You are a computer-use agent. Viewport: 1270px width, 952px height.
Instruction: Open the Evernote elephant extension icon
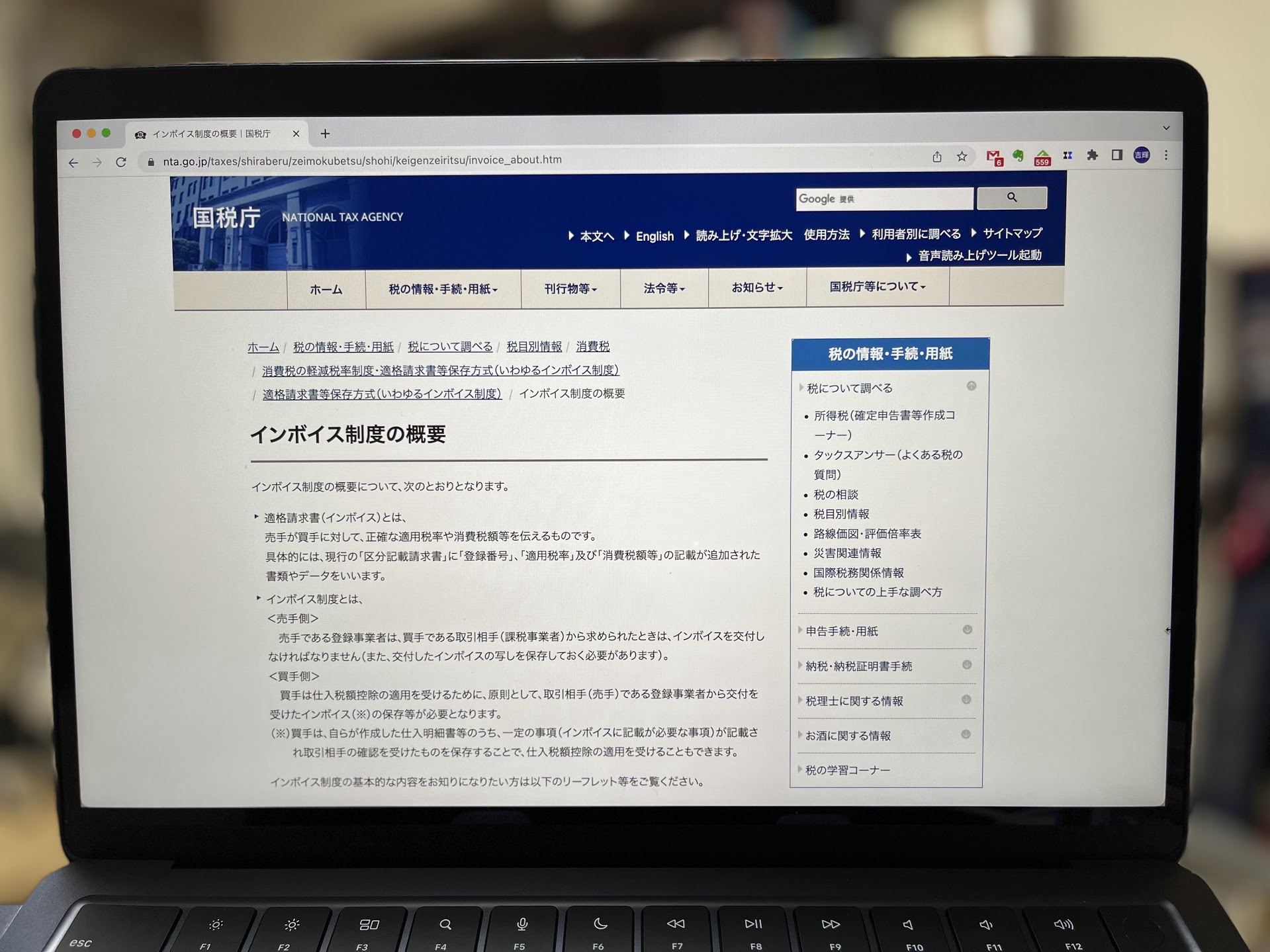click(x=1018, y=156)
